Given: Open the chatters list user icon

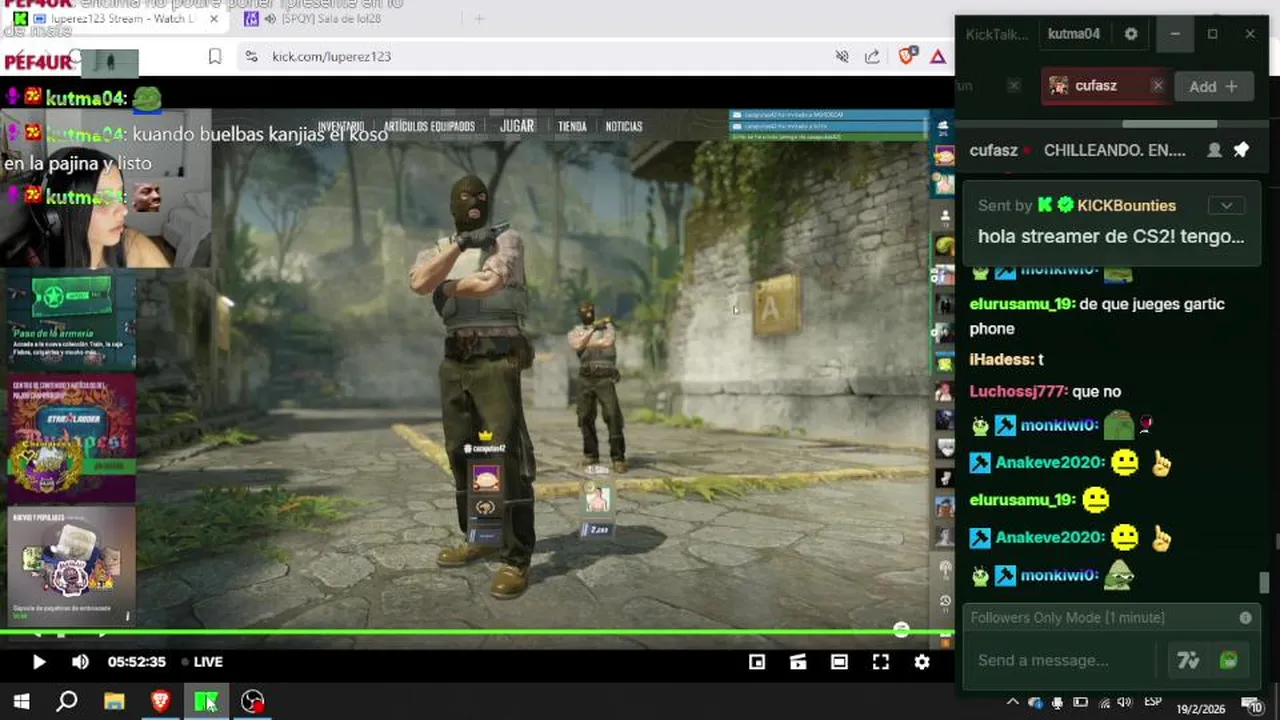Looking at the screenshot, I should click(x=1214, y=150).
